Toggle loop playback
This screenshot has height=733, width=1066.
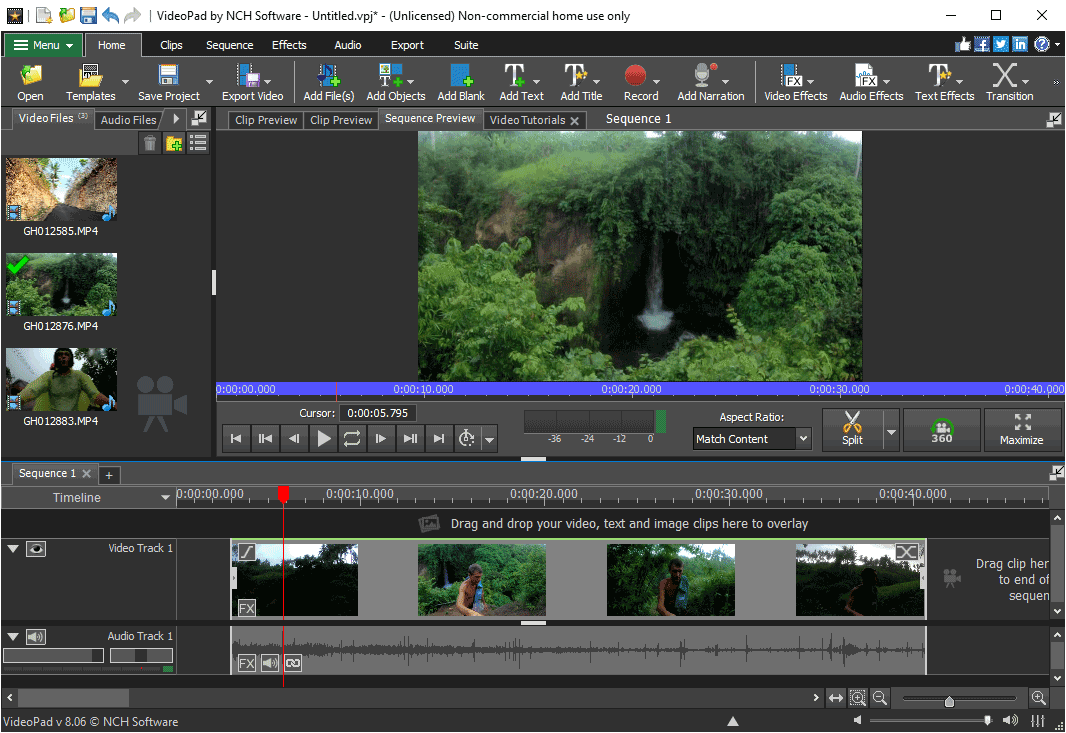351,439
